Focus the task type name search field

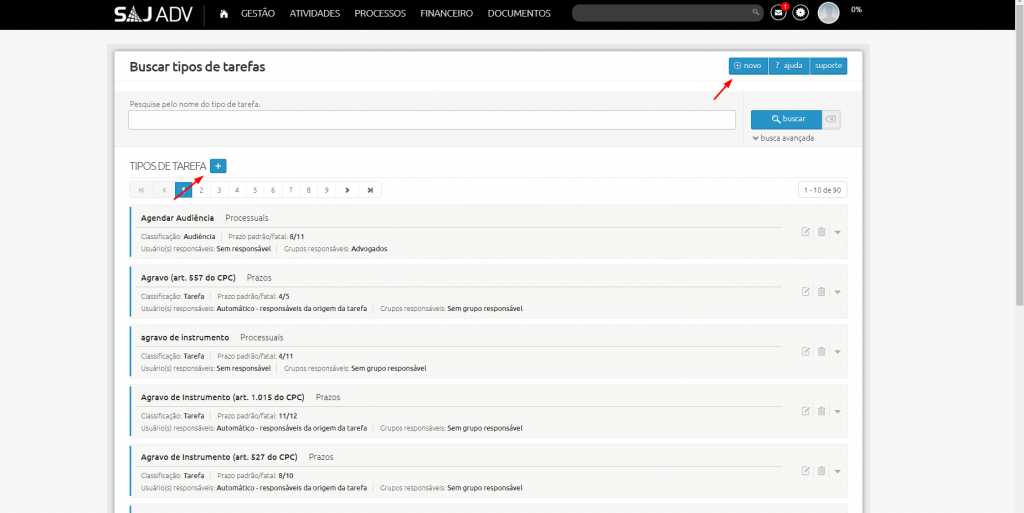coord(431,120)
